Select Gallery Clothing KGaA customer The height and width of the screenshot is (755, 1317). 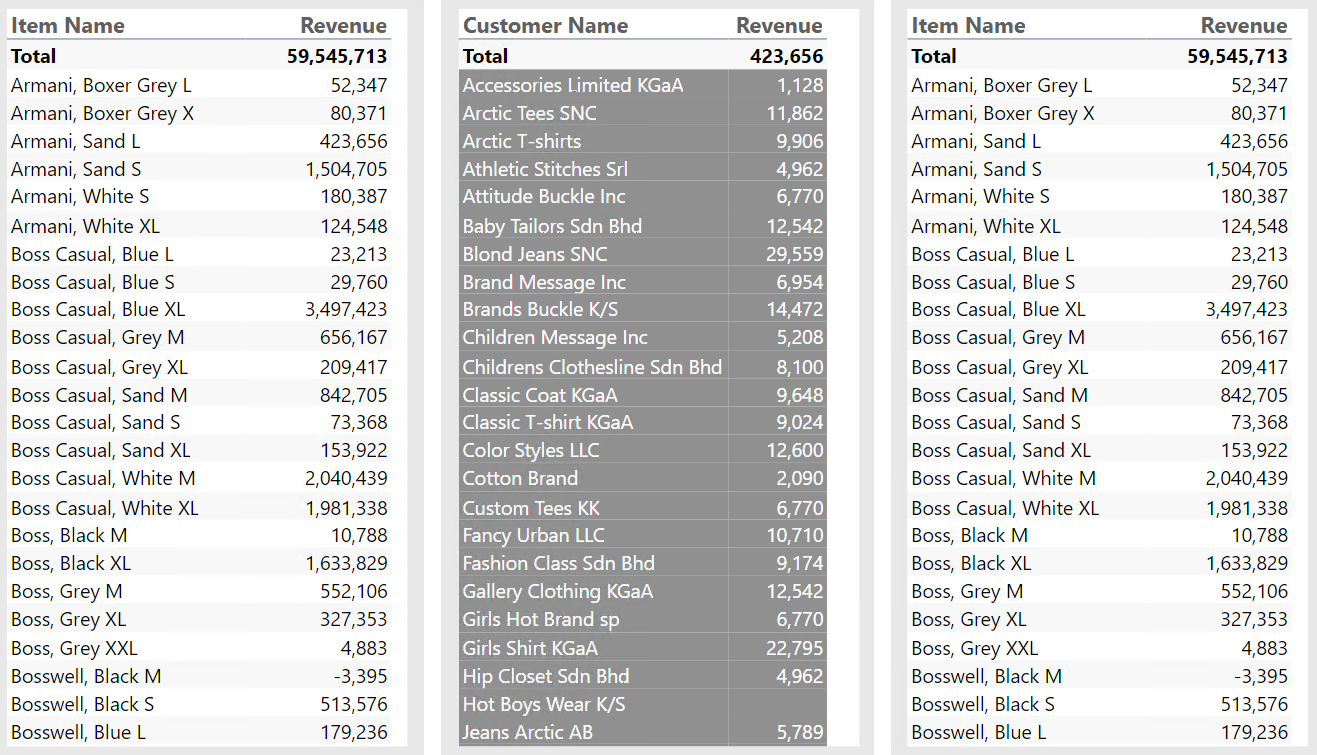[x=558, y=591]
